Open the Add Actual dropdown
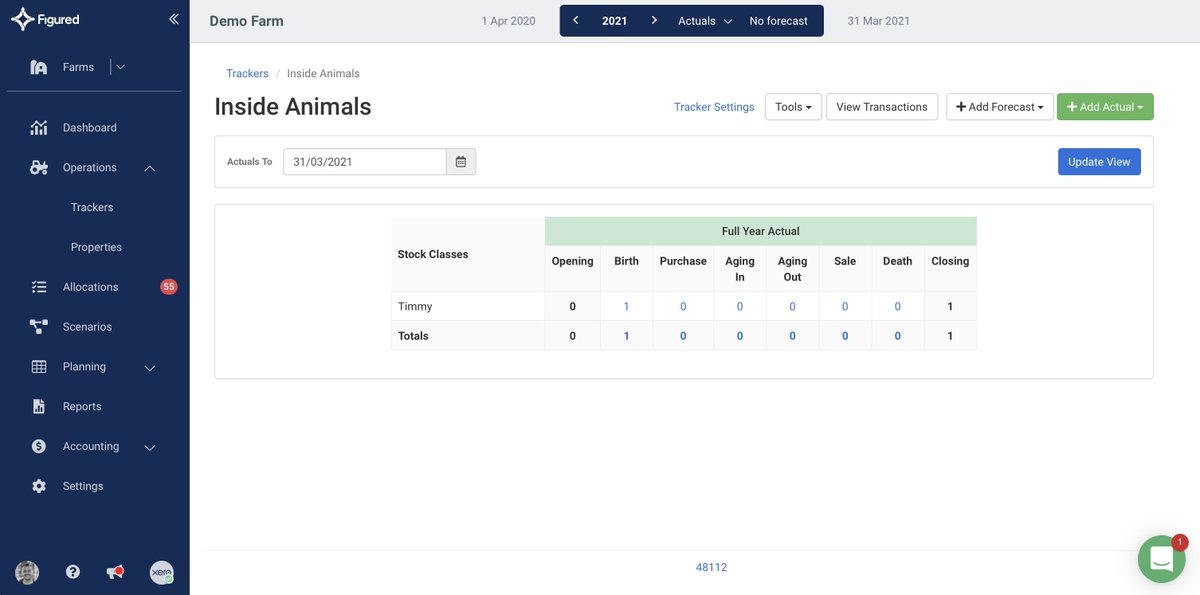 click(1105, 107)
